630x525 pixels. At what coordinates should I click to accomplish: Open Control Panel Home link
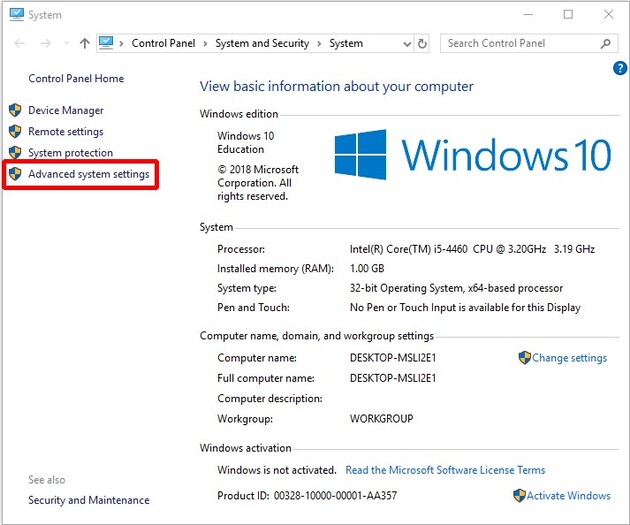(76, 79)
